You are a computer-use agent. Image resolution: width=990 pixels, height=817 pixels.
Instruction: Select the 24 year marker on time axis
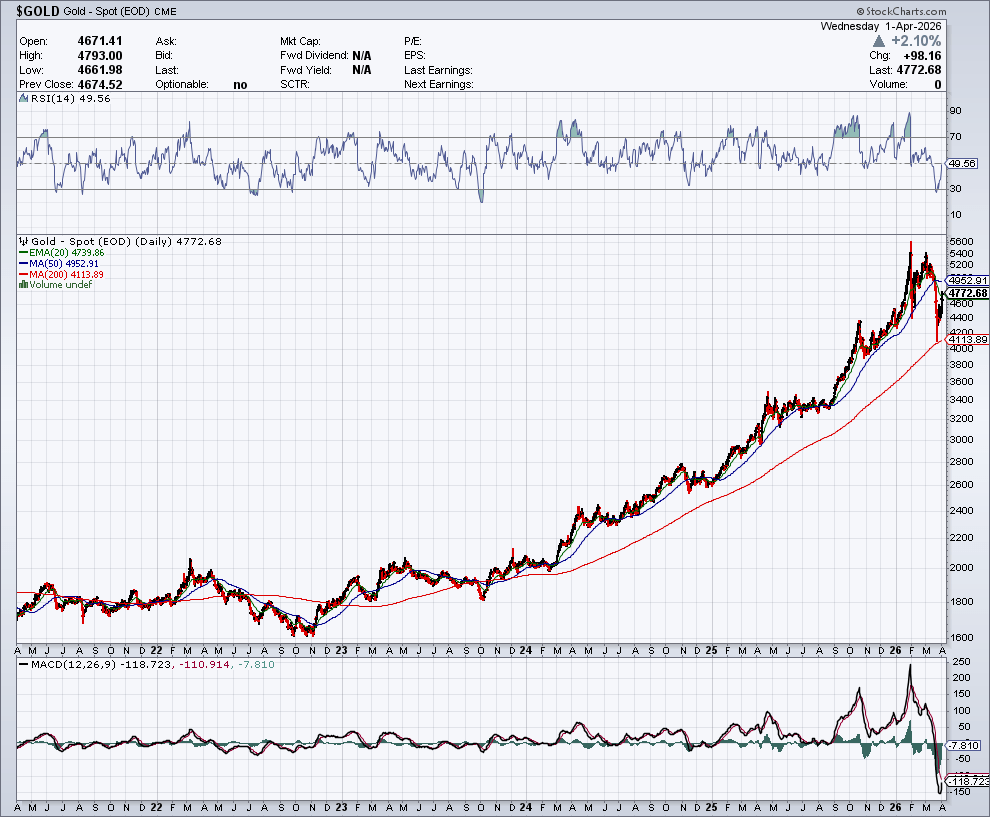tap(523, 649)
